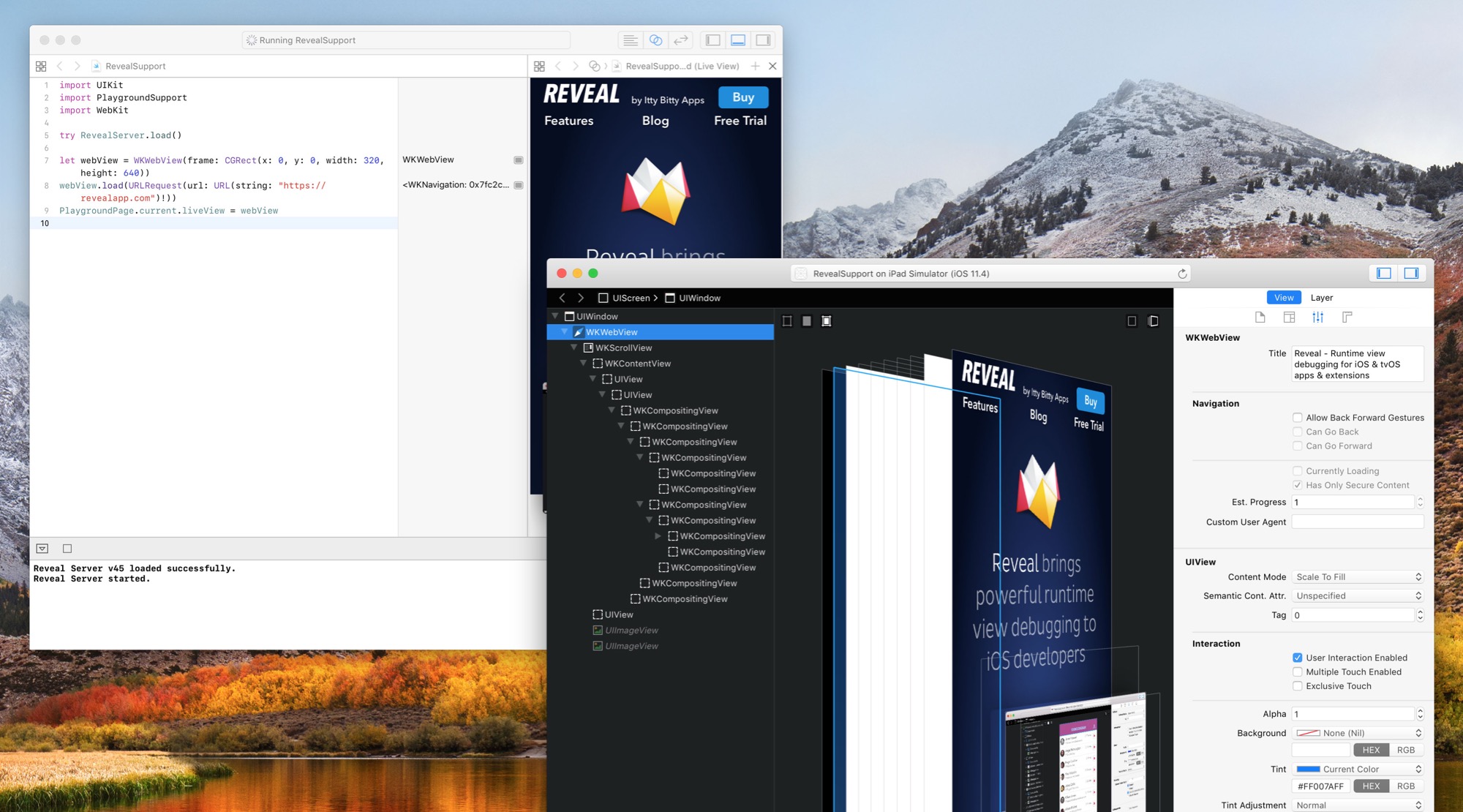Open Free Trial link in live view
Viewport: 1463px width, 812px height.
(x=740, y=121)
